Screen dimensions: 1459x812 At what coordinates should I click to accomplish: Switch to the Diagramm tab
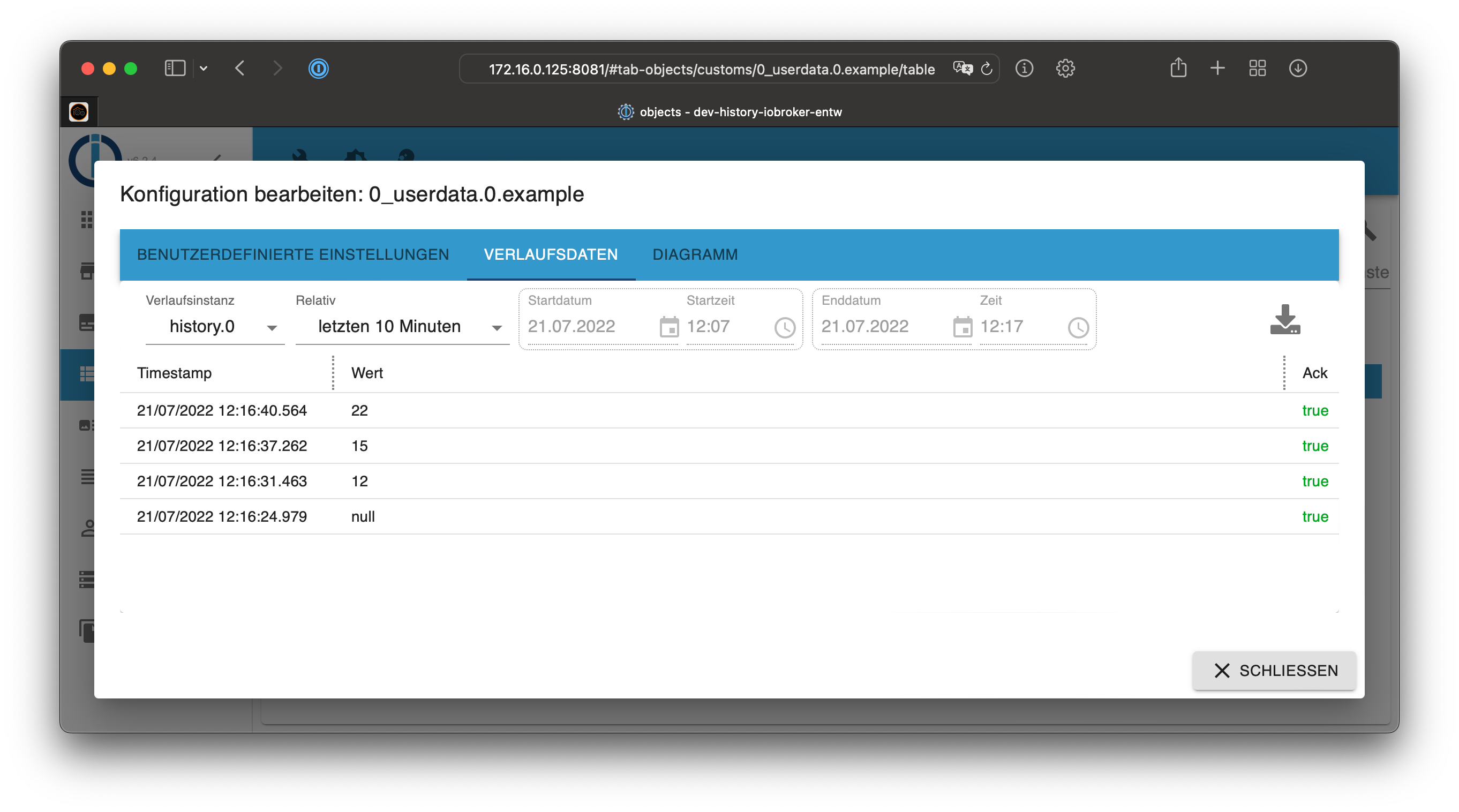tap(695, 255)
